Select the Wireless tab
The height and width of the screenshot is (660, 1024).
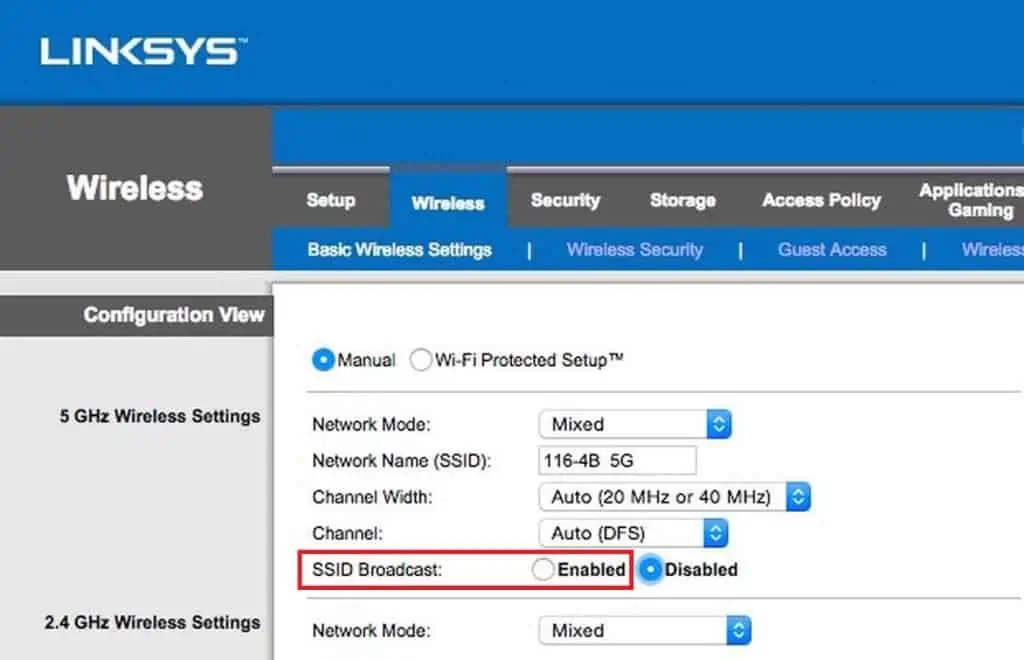[448, 202]
